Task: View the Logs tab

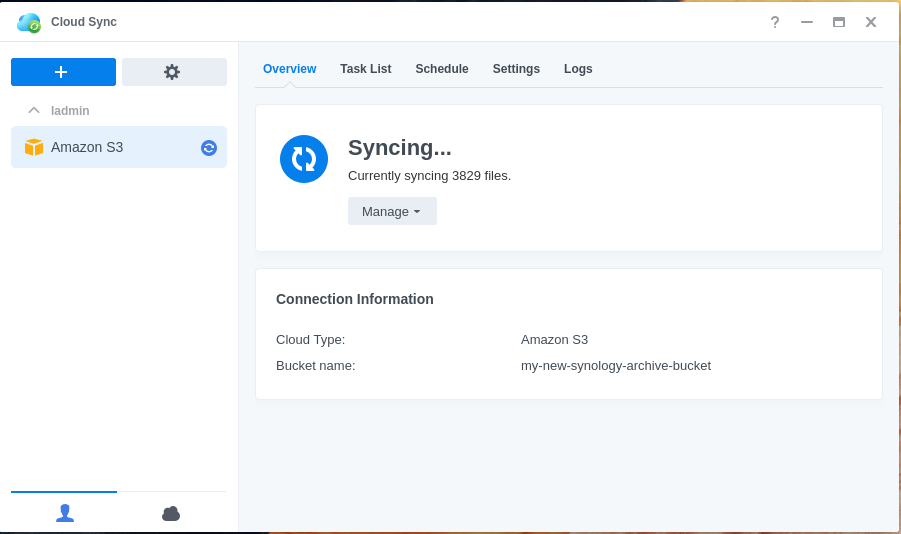Action: (578, 69)
